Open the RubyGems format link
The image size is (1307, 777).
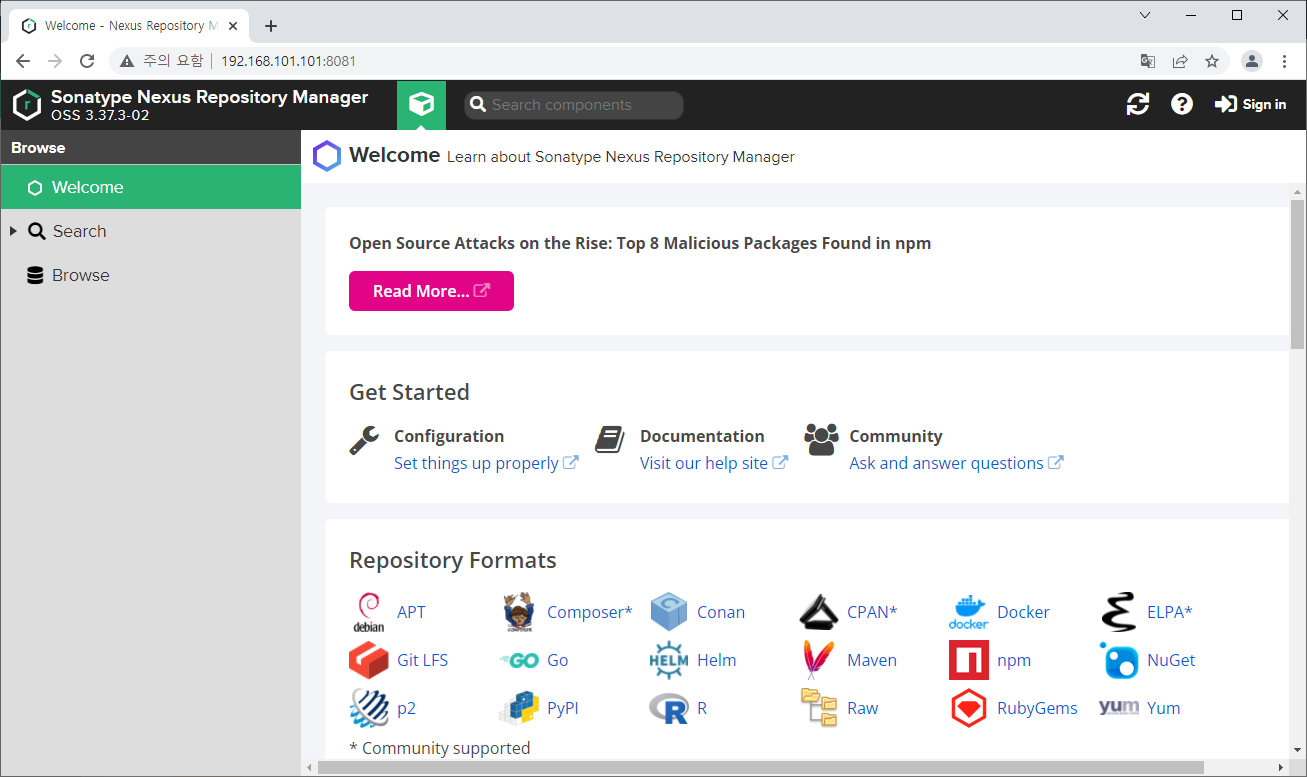[1037, 708]
